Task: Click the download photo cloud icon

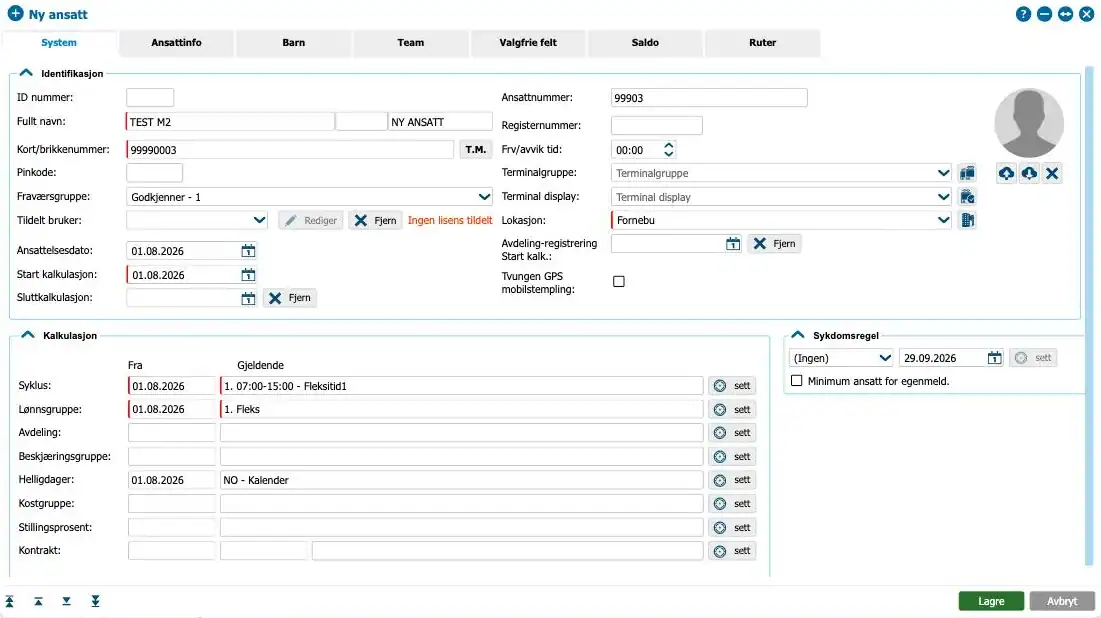Action: pyautogui.click(x=1029, y=173)
